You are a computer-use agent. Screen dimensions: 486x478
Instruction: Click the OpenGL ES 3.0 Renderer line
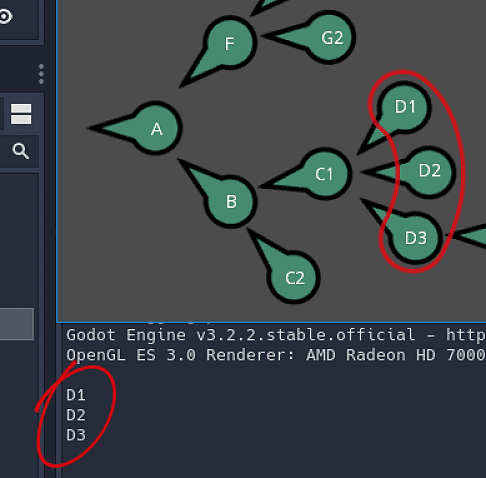click(x=276, y=355)
